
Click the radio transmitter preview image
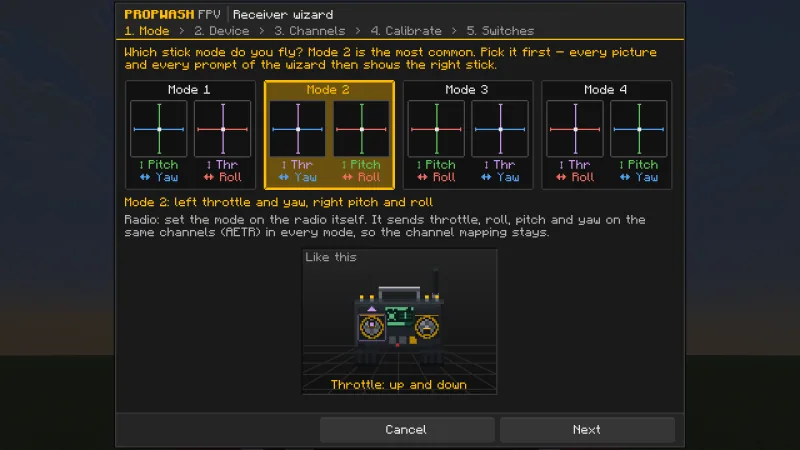click(x=399, y=321)
